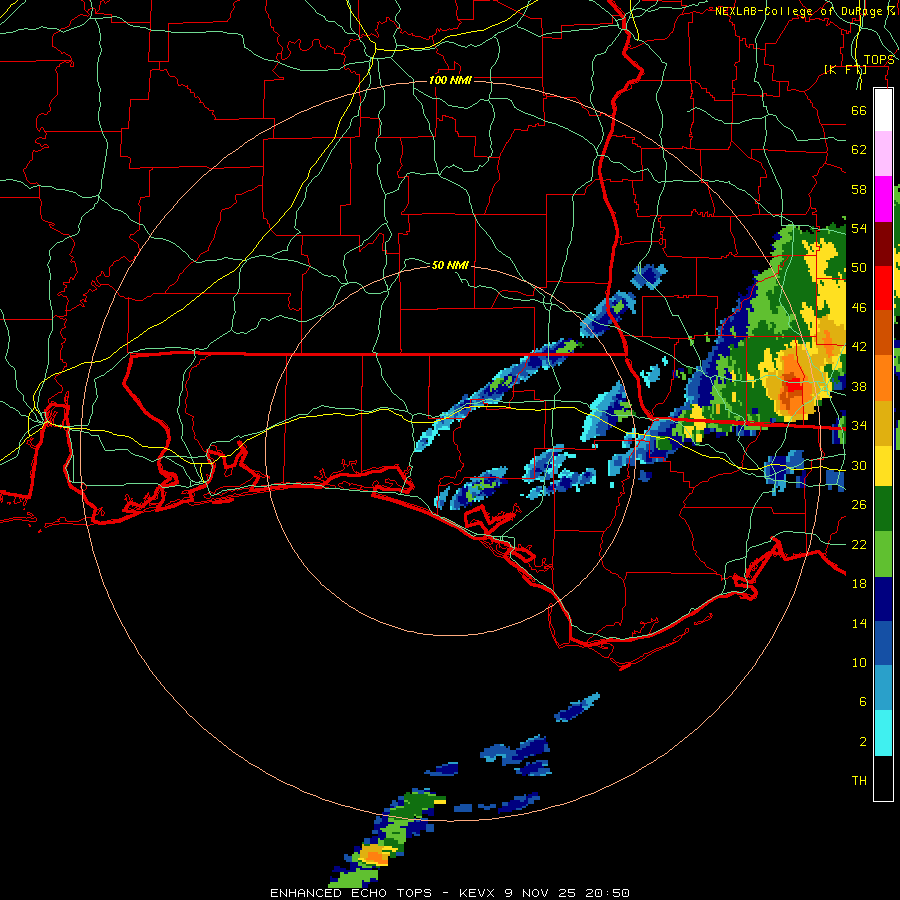Select the dark green legend swatch
The height and width of the screenshot is (900, 900).
click(883, 508)
